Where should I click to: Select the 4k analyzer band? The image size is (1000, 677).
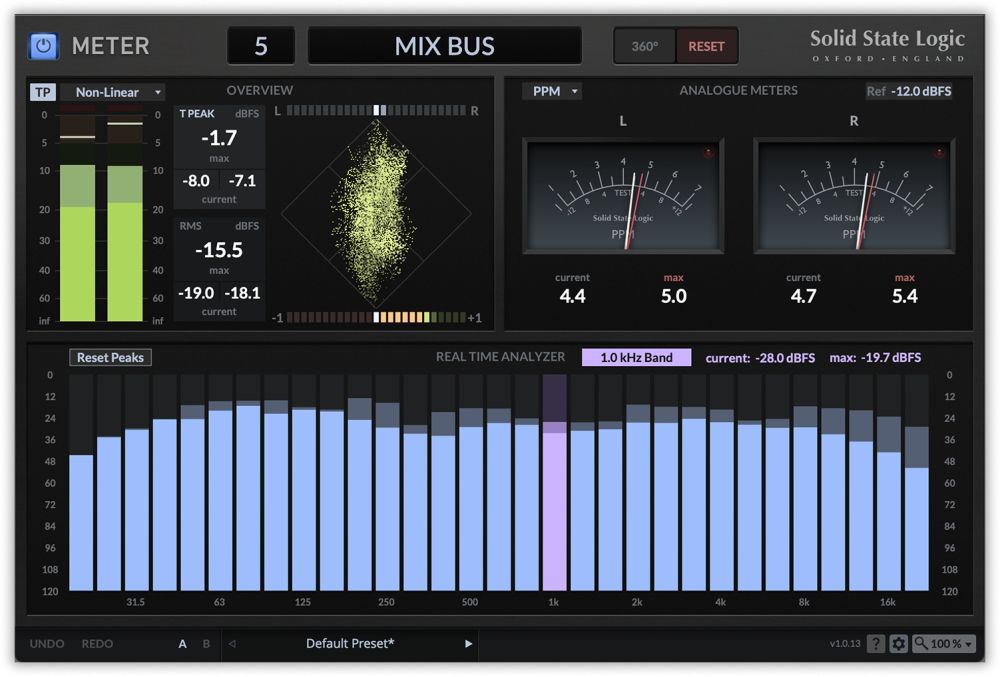click(721, 483)
